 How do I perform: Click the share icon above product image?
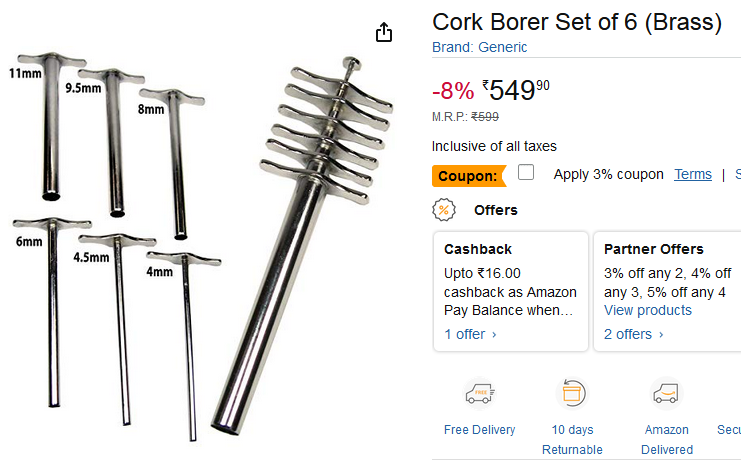(384, 33)
